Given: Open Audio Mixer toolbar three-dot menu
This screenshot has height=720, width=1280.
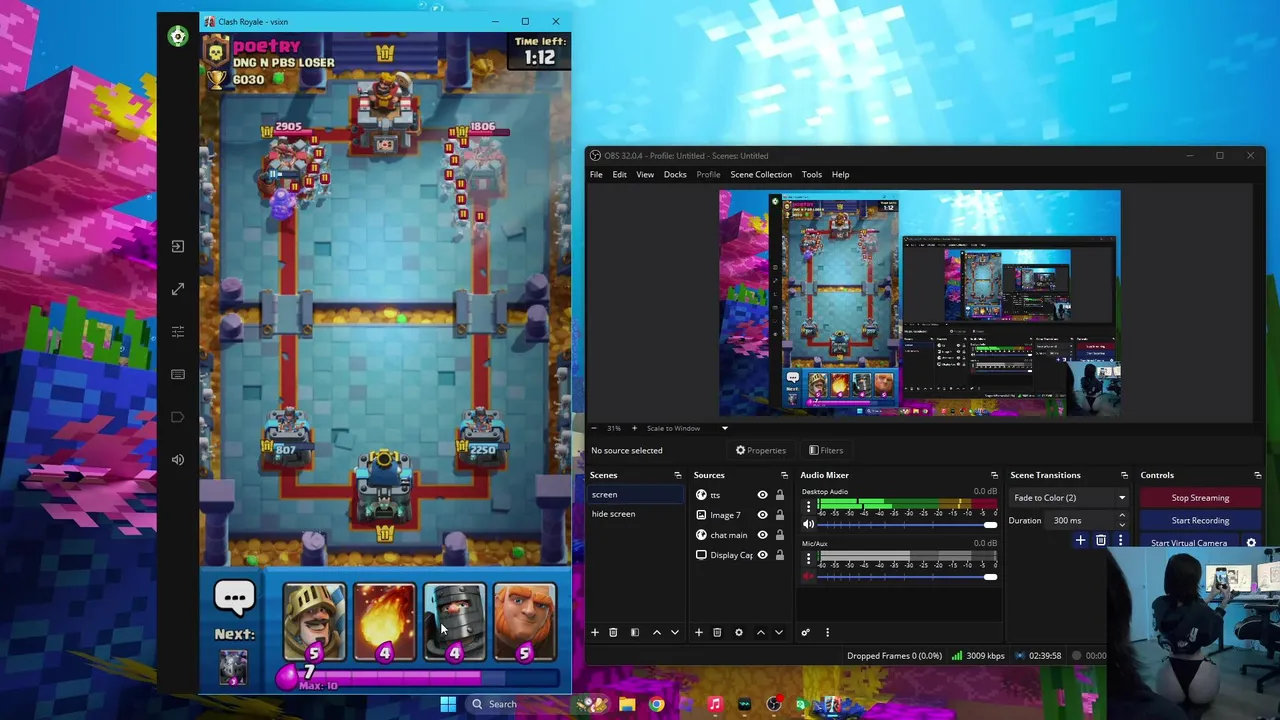Looking at the screenshot, I should pos(827,632).
